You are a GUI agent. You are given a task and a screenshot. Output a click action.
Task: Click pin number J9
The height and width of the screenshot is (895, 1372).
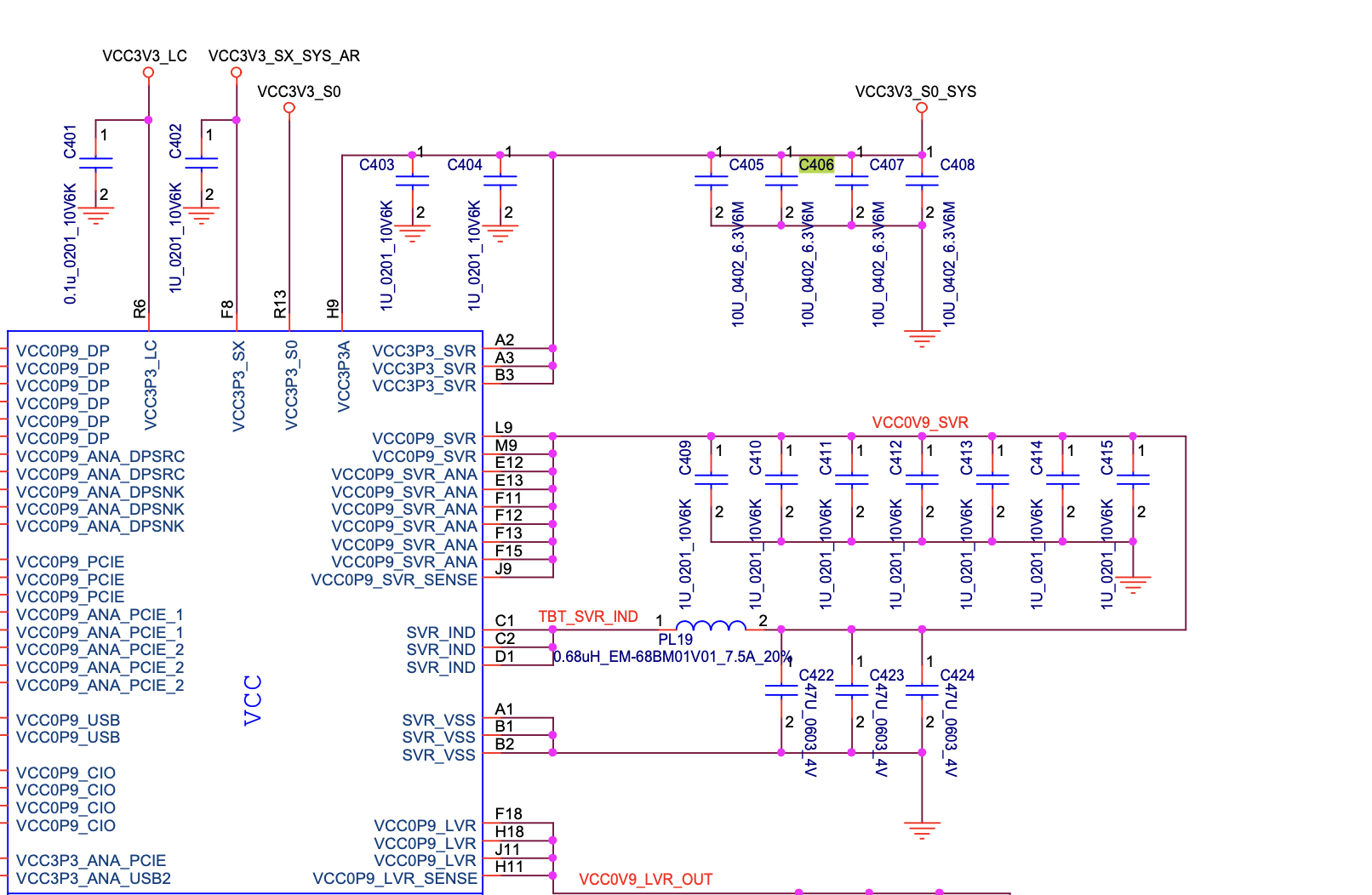(504, 568)
